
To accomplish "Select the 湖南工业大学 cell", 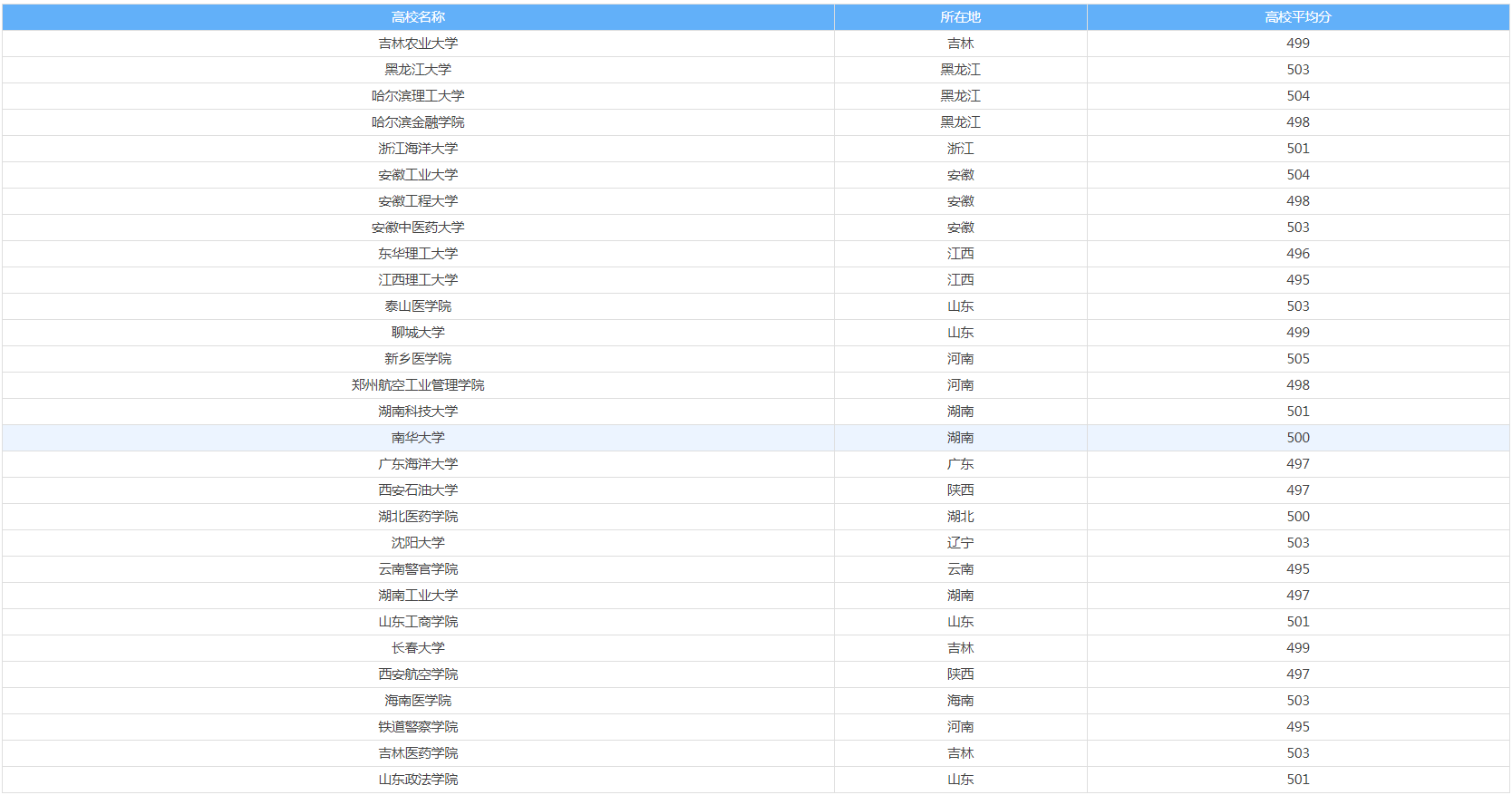I will 418,596.
